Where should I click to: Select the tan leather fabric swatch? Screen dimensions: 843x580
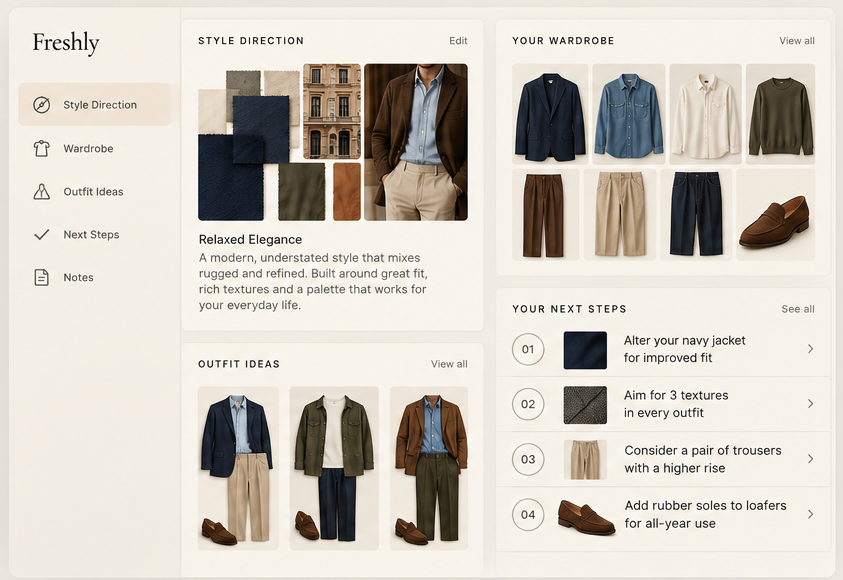tap(347, 192)
